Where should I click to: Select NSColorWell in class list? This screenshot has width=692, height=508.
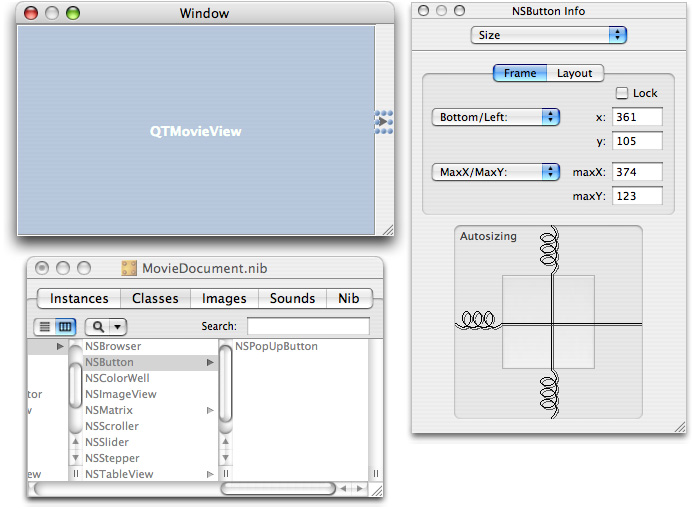click(150, 378)
